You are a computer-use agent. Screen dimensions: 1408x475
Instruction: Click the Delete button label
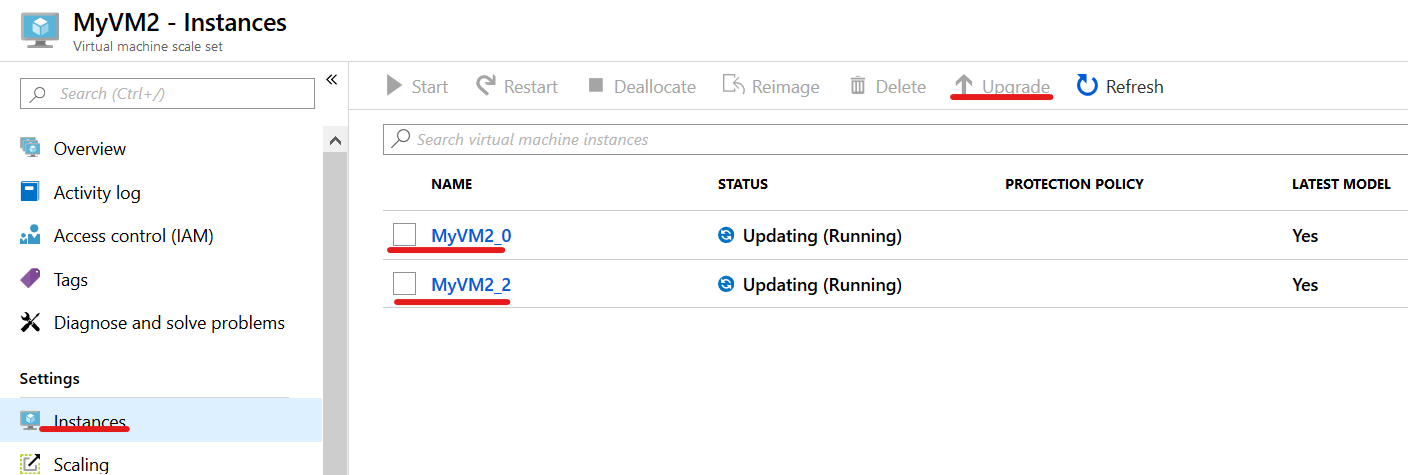pos(901,87)
